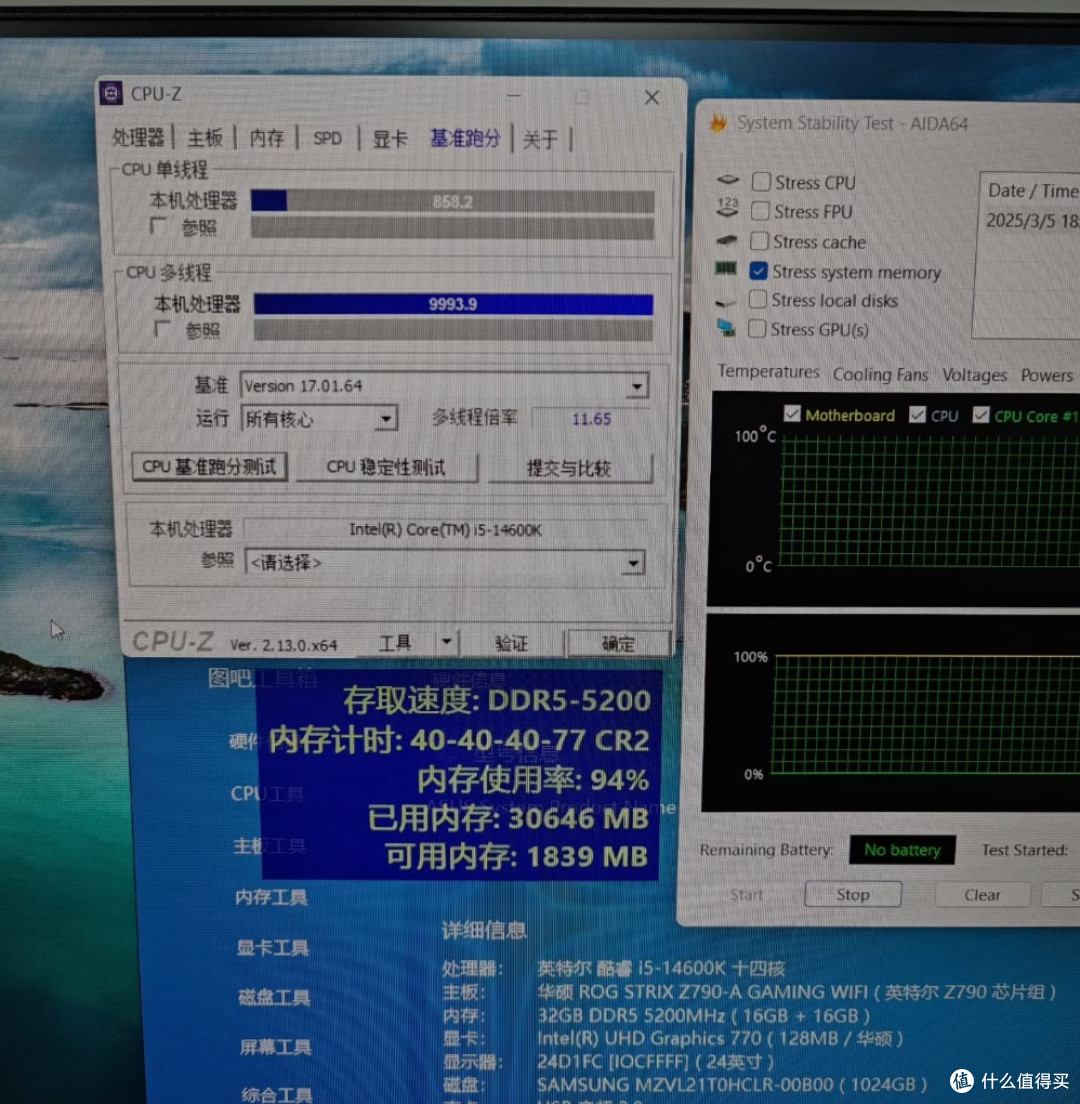Switch to the 显卡 tab in CPU-Z
The image size is (1080, 1104).
tap(389, 139)
